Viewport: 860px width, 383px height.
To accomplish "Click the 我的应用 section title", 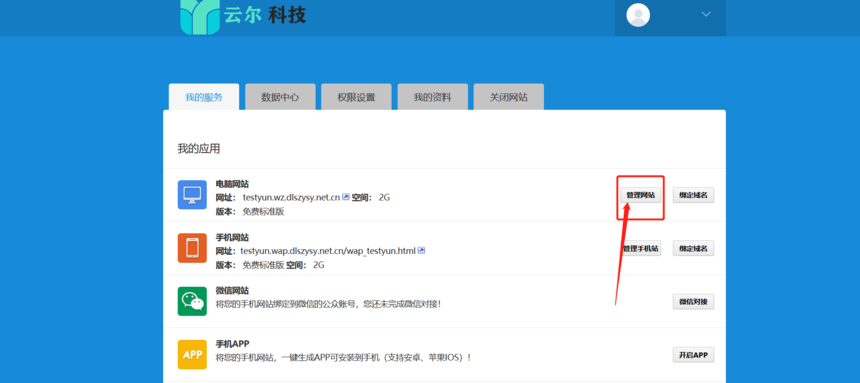I will [x=199, y=149].
